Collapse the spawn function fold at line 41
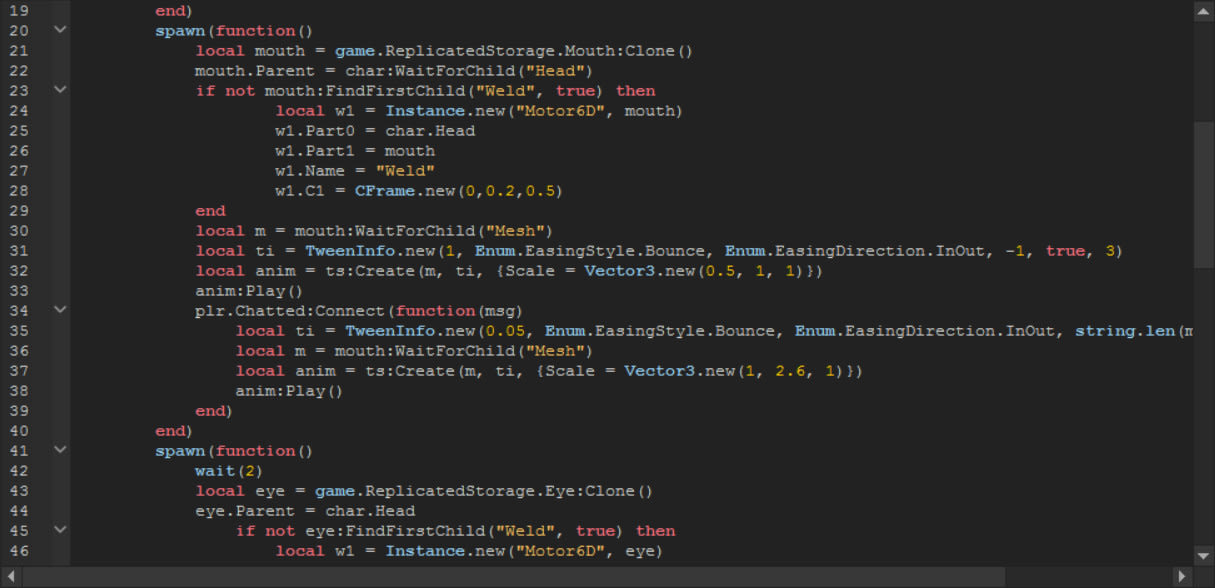 click(60, 449)
